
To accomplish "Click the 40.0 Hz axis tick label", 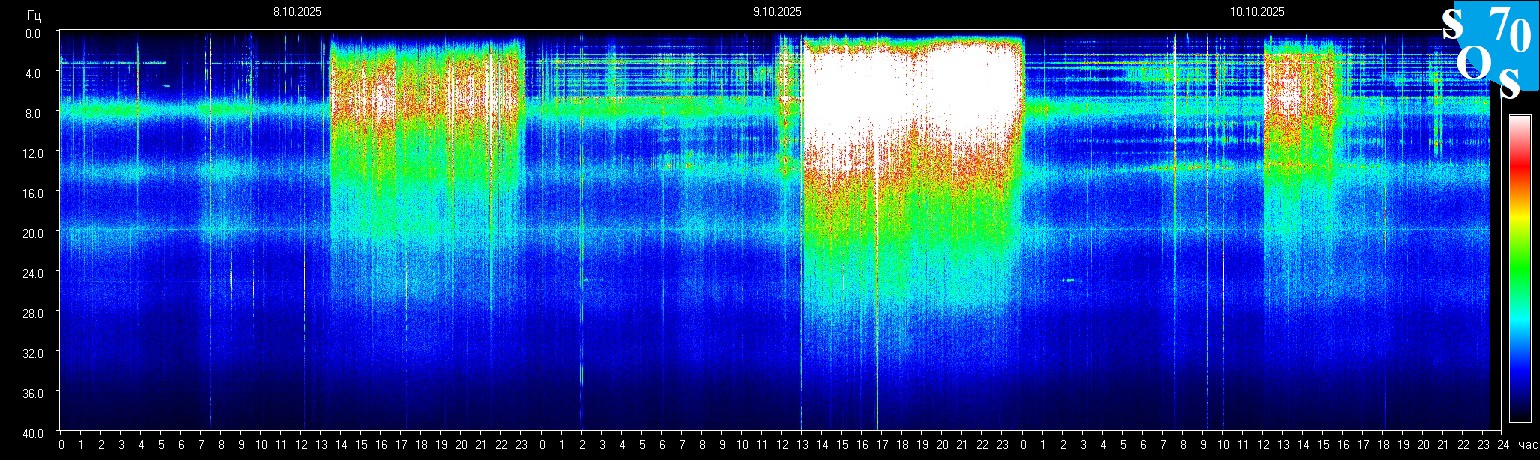I will (x=35, y=433).
